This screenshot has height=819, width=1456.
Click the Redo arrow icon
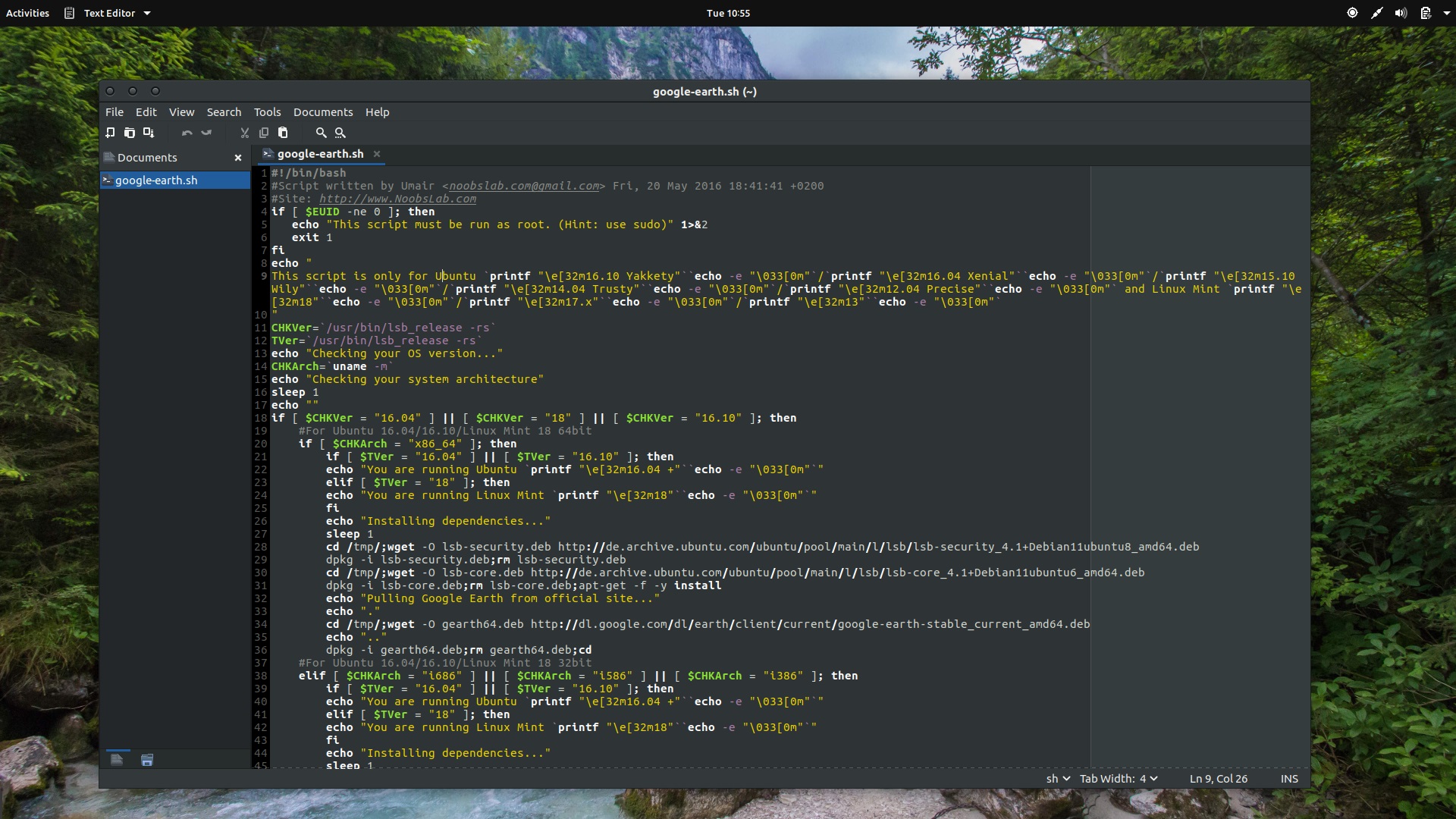click(x=206, y=133)
